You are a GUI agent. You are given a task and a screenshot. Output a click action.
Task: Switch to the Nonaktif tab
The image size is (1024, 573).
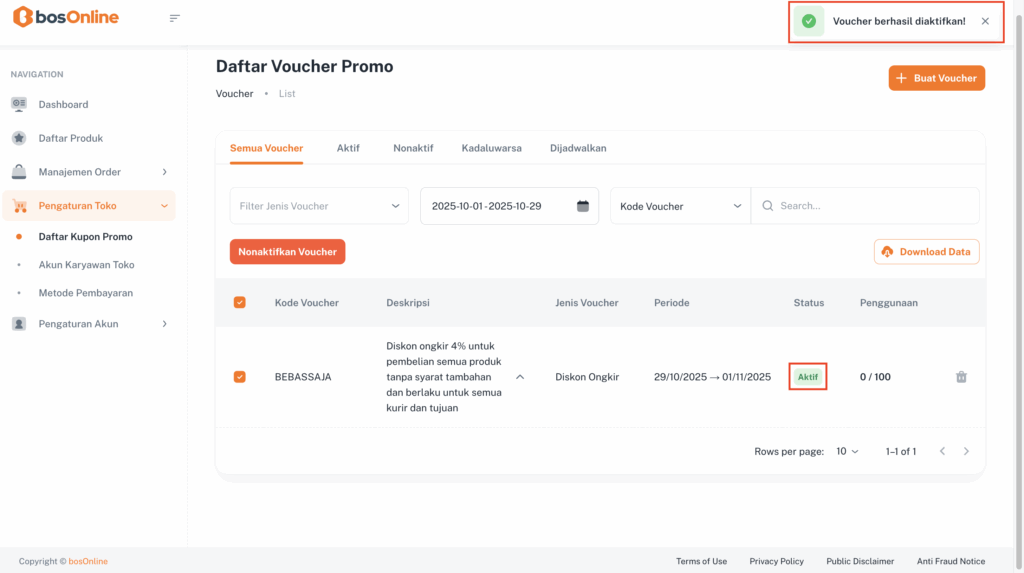[x=413, y=148]
